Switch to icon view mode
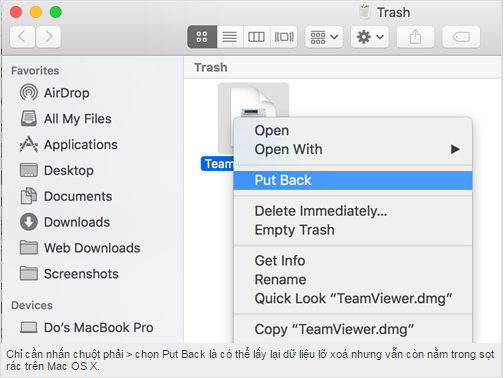Viewport: 504px width, 378px height. [x=202, y=37]
